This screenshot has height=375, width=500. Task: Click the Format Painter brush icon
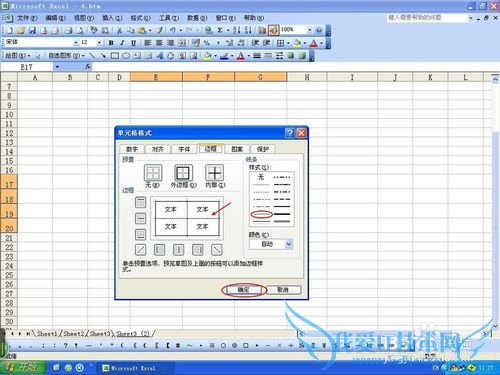(x=159, y=31)
